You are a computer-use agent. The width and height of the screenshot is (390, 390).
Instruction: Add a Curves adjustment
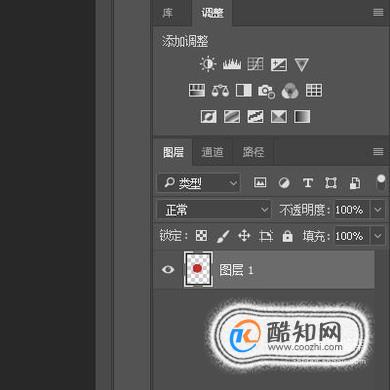tap(255, 64)
